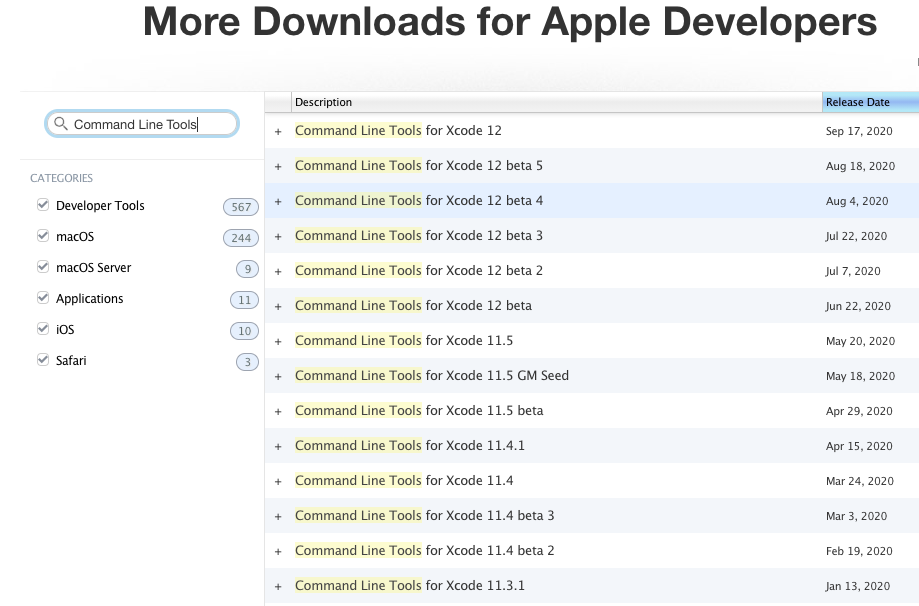Expand the Xcode 11.3.1 row
The image size is (919, 606).
click(x=278, y=587)
